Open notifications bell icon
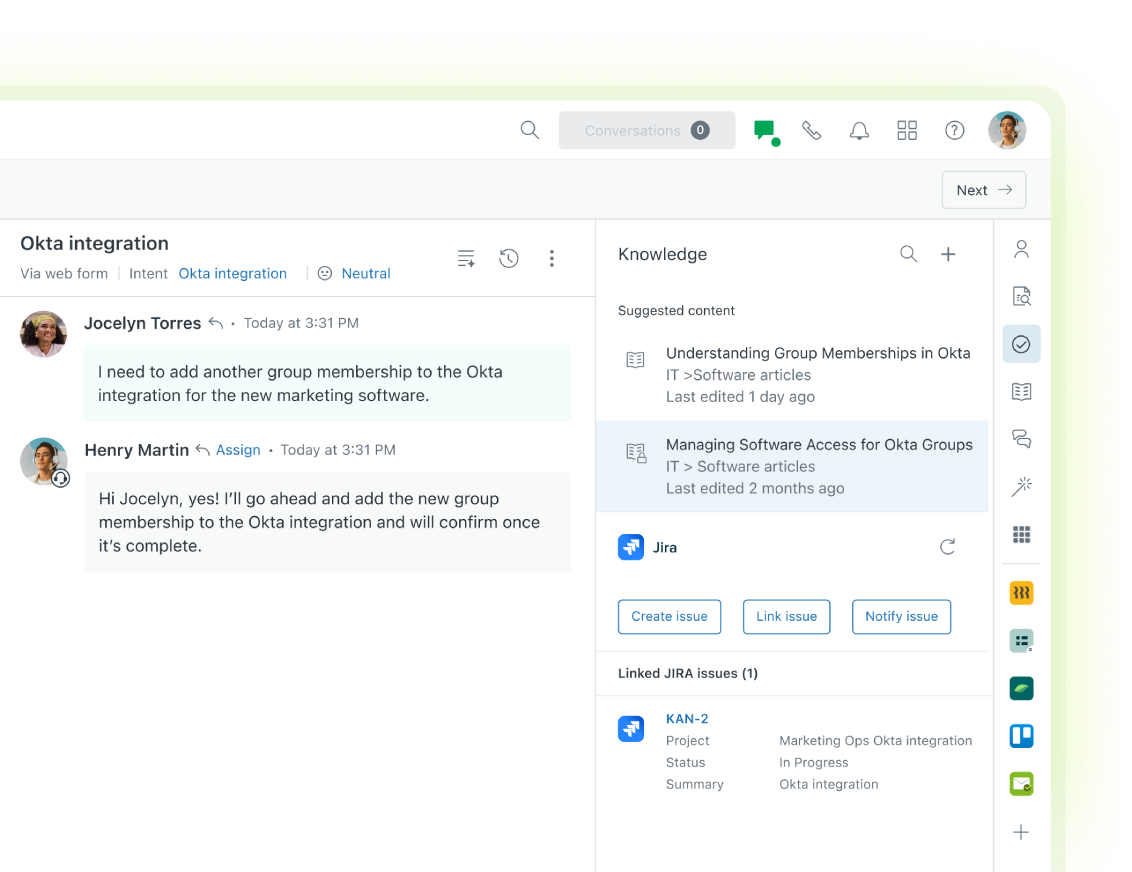 pyautogui.click(x=858, y=131)
